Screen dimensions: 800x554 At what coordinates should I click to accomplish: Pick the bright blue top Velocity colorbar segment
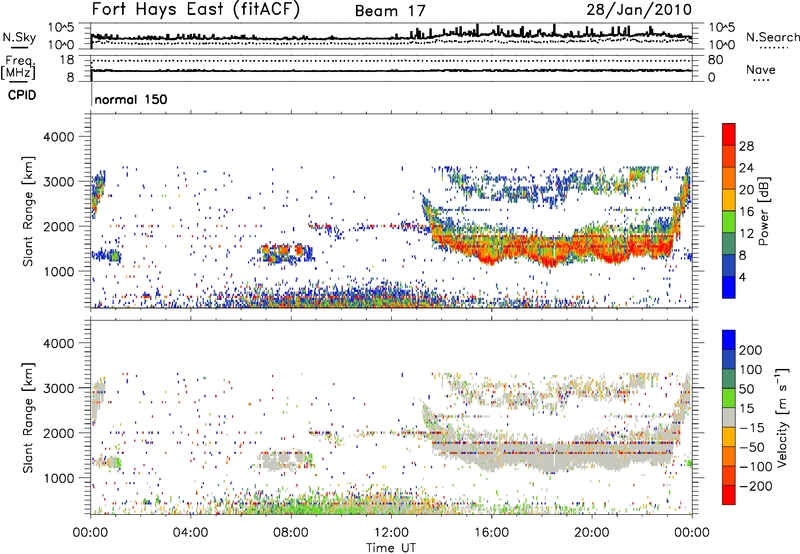(729, 340)
